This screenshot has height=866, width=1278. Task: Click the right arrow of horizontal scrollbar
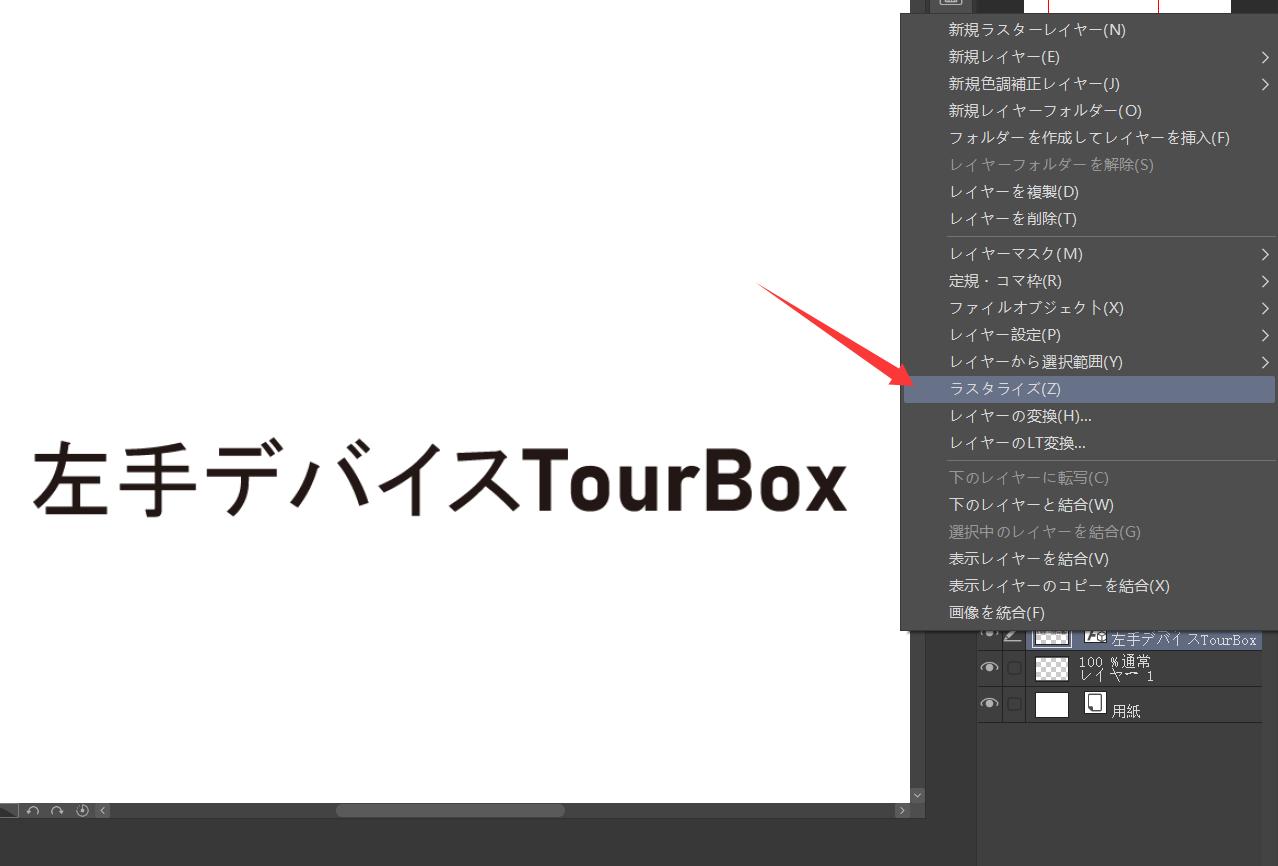tap(902, 811)
